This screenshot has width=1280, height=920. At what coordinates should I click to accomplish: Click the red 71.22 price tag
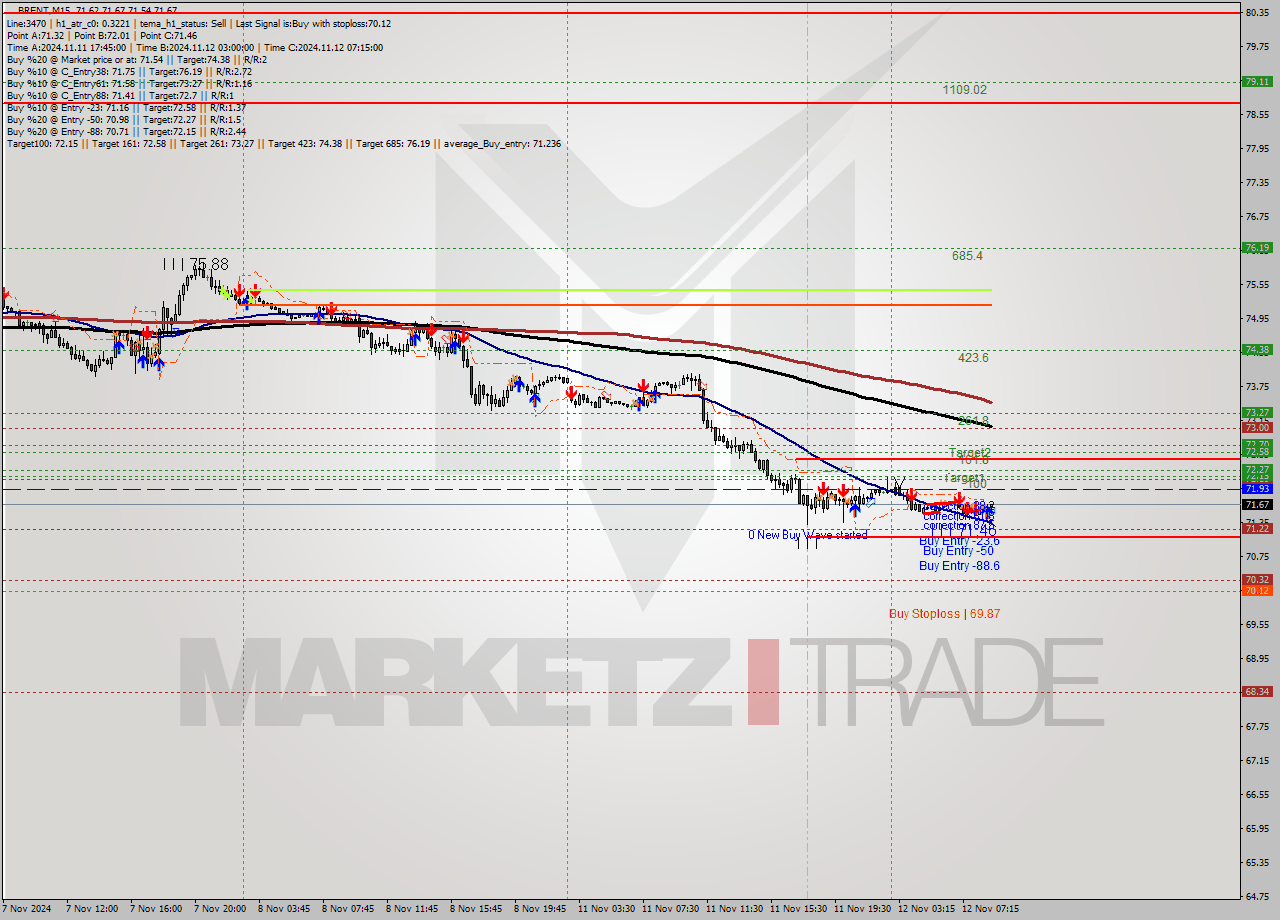click(1257, 529)
